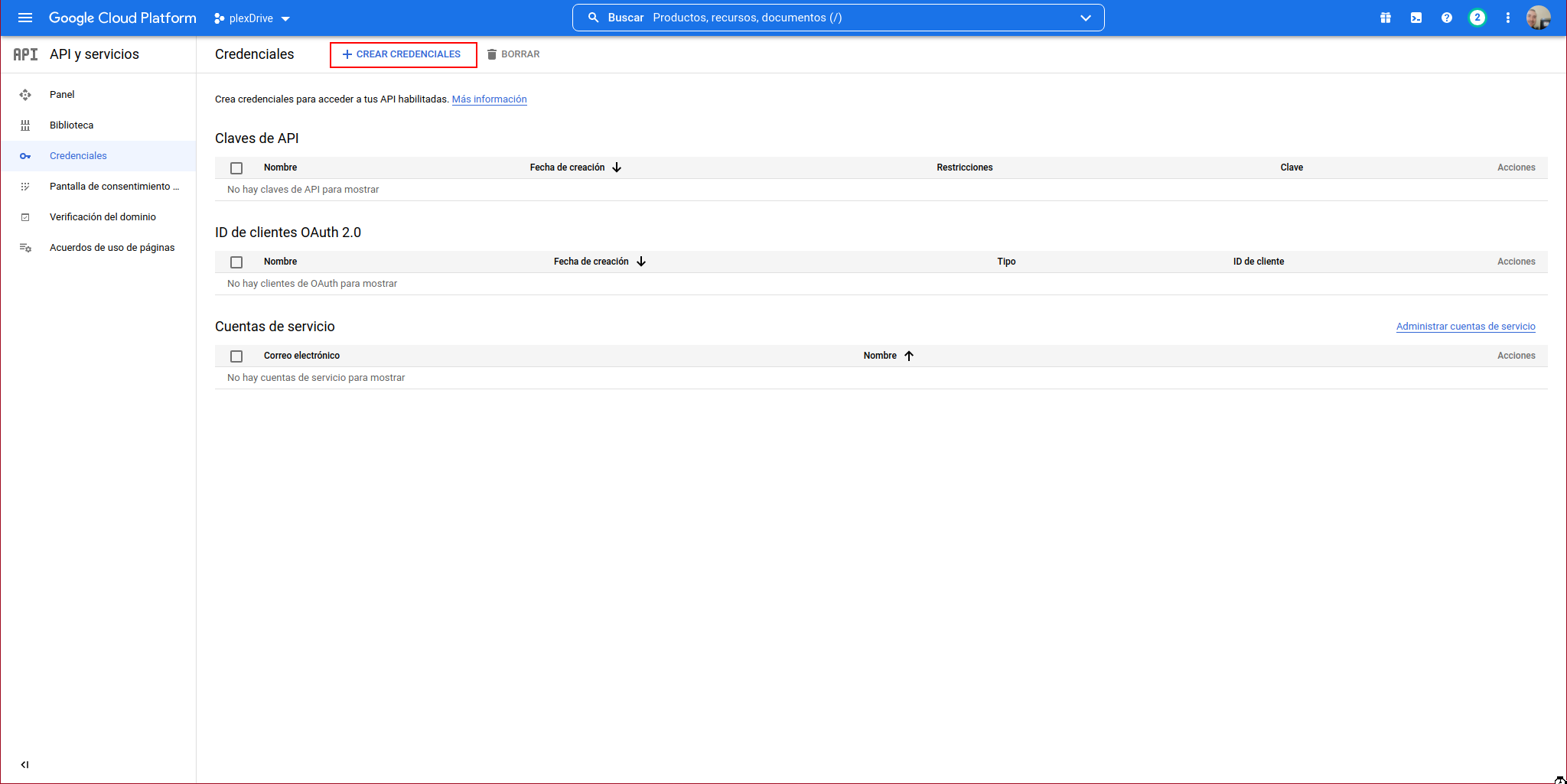Screen dimensions: 1567x784
Task: Select all checkbox in Claves de API table
Action: tap(236, 168)
